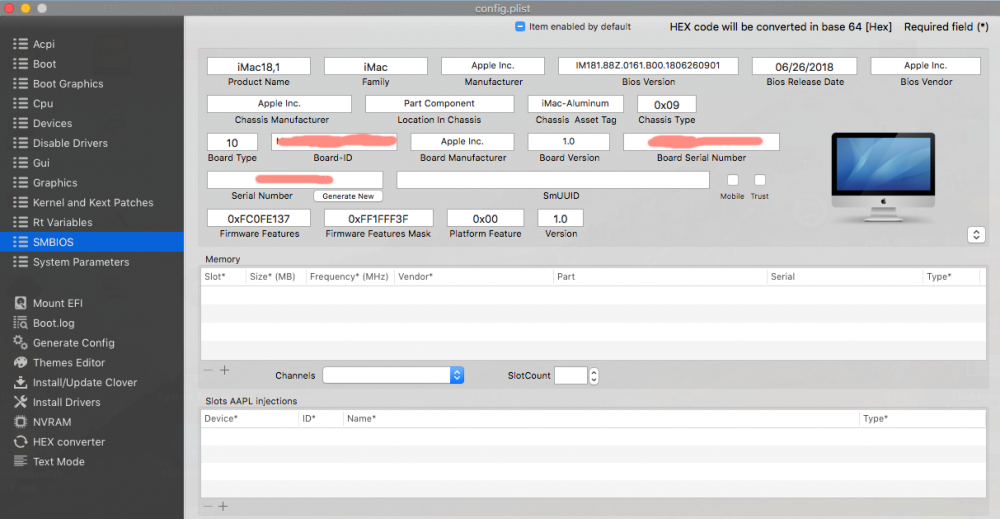Open System Parameters section
This screenshot has height=519, width=1000.
(81, 261)
